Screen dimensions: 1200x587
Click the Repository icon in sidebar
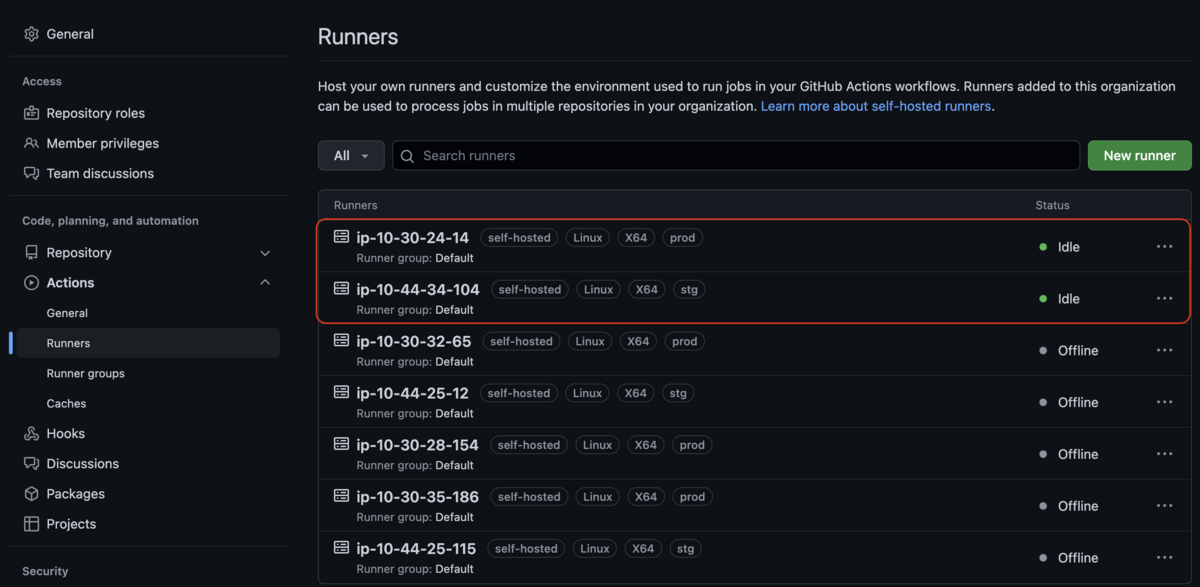(x=31, y=253)
